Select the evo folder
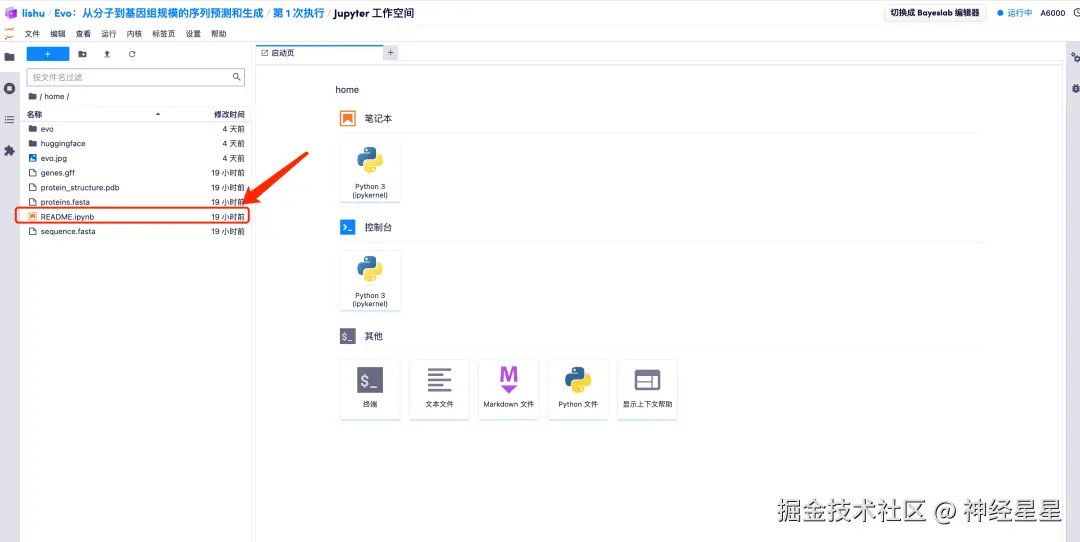This screenshot has width=1080, height=542. click(136, 129)
